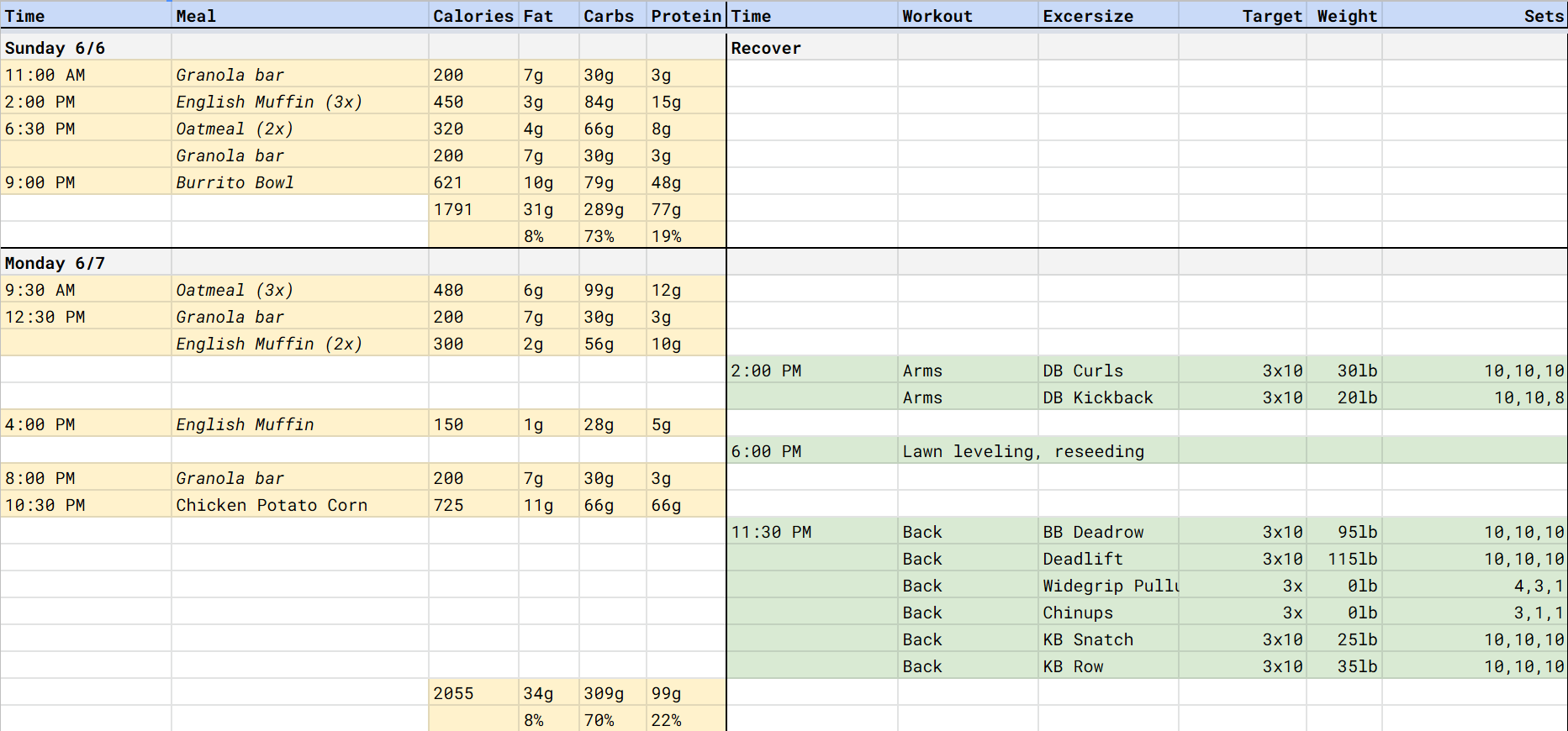The width and height of the screenshot is (1568, 731).
Task: Select the 3,1,1 sets cell
Action: [x=1475, y=612]
